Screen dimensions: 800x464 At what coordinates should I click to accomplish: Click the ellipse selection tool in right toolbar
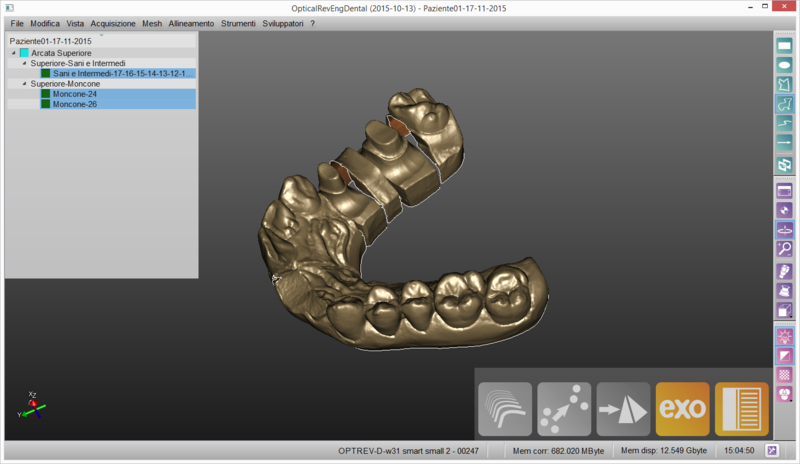pos(785,65)
